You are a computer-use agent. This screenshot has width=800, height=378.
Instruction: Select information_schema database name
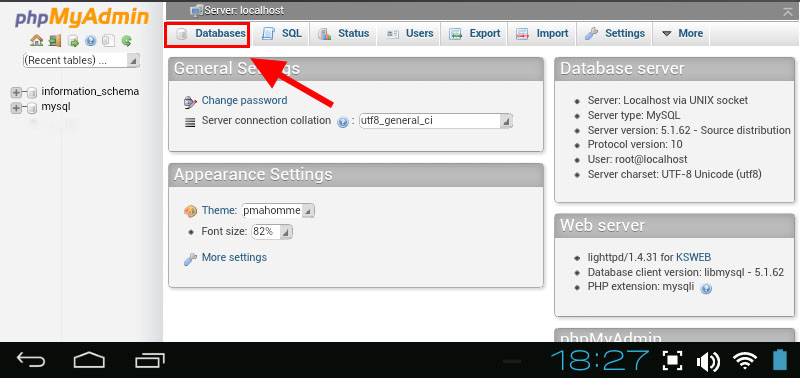tap(90, 91)
